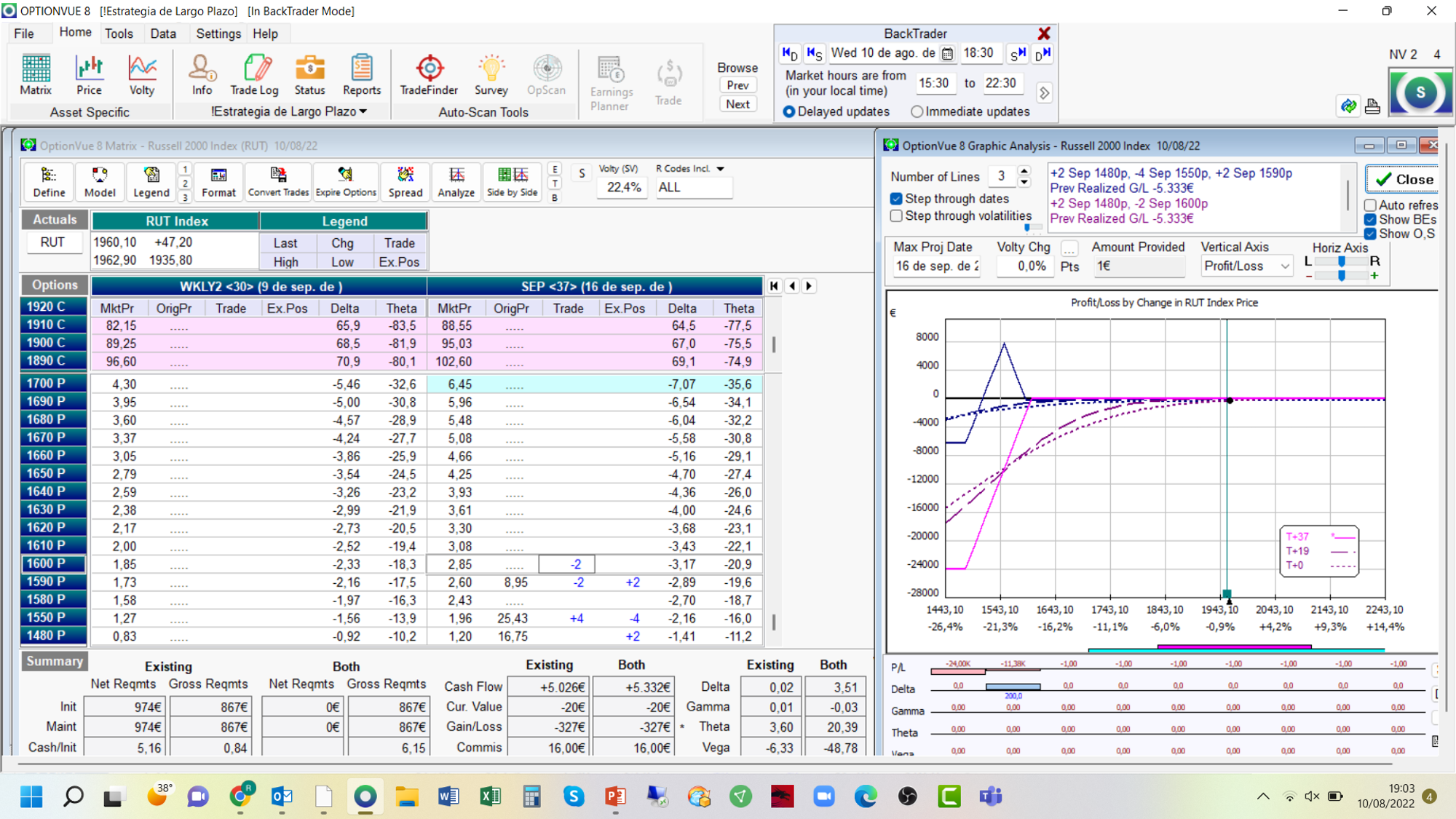Adjust the Horiz Axis L-R slider
This screenshot has width=1456, height=819.
click(x=1341, y=261)
